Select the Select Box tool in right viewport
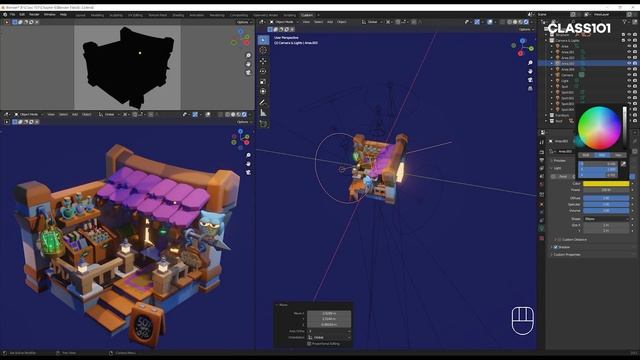 263,40
